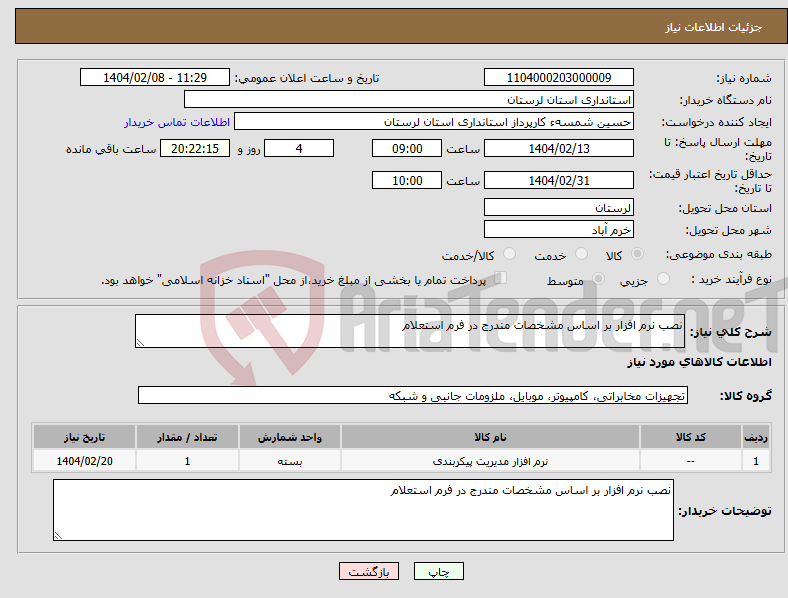Toggle the اسناد خزانه اسلامی payment checkbox
Screen dimensions: 788x598
501,277
